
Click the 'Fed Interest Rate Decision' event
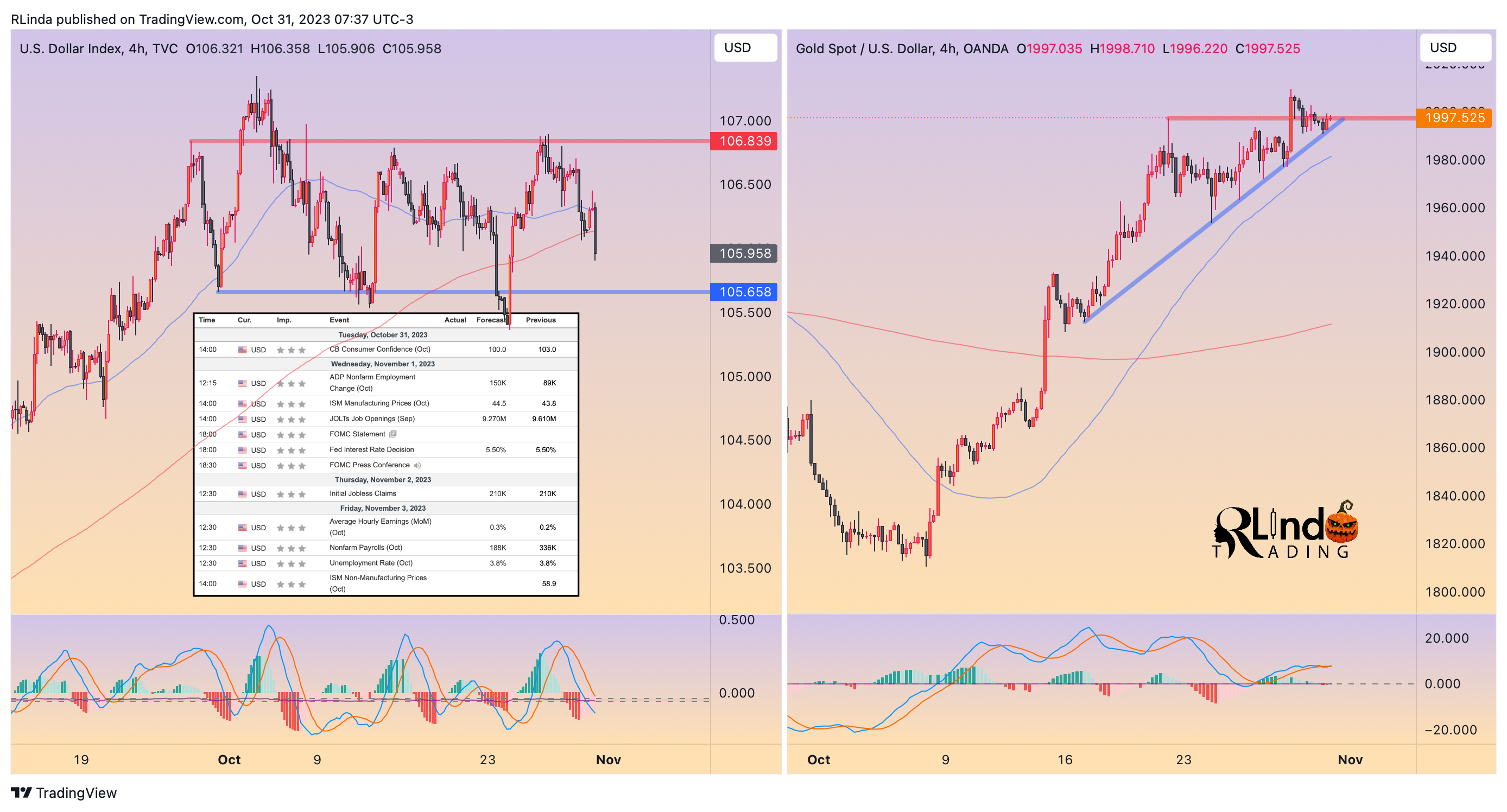point(371,450)
